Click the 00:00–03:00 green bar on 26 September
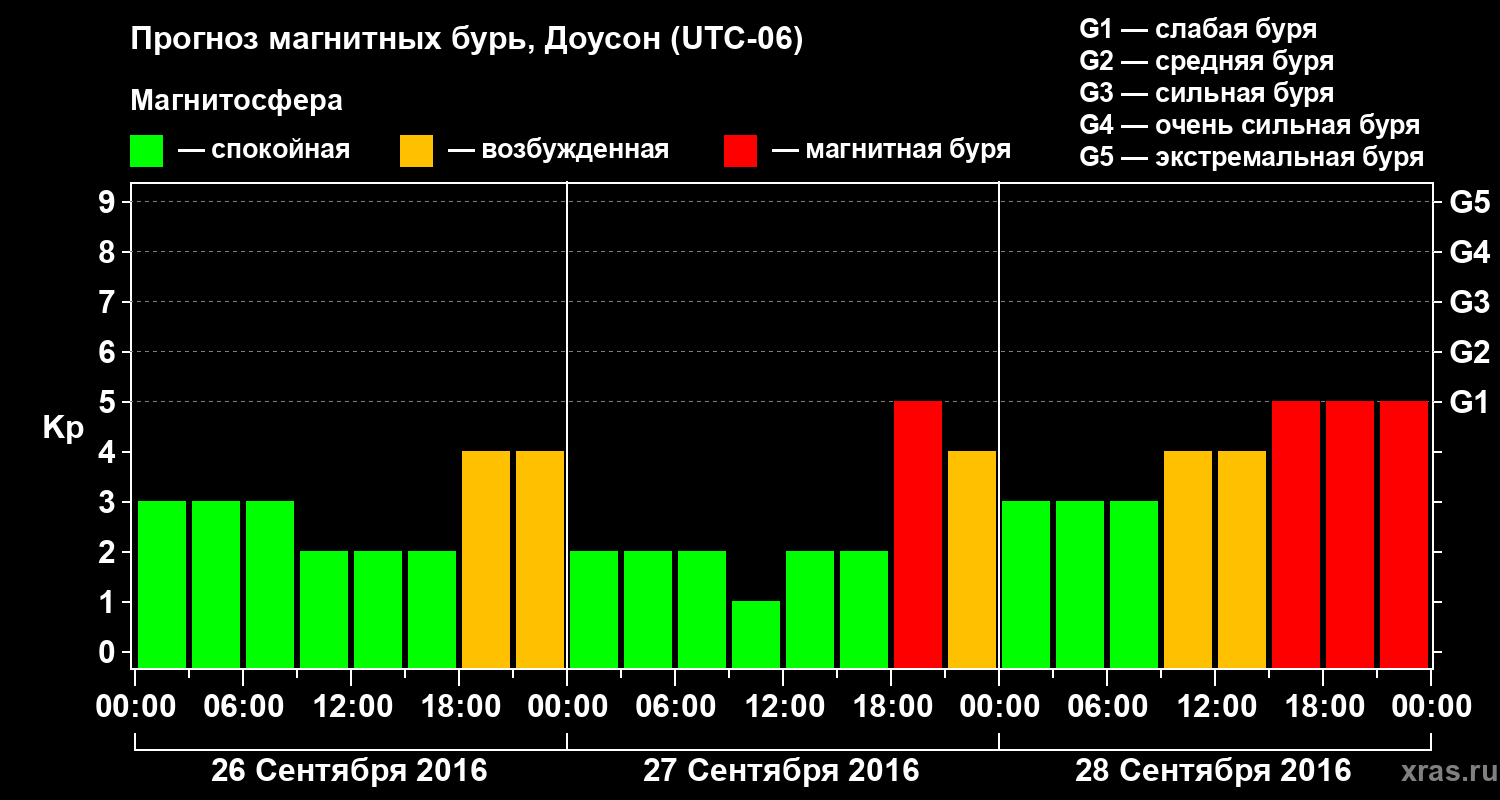 pyautogui.click(x=162, y=584)
